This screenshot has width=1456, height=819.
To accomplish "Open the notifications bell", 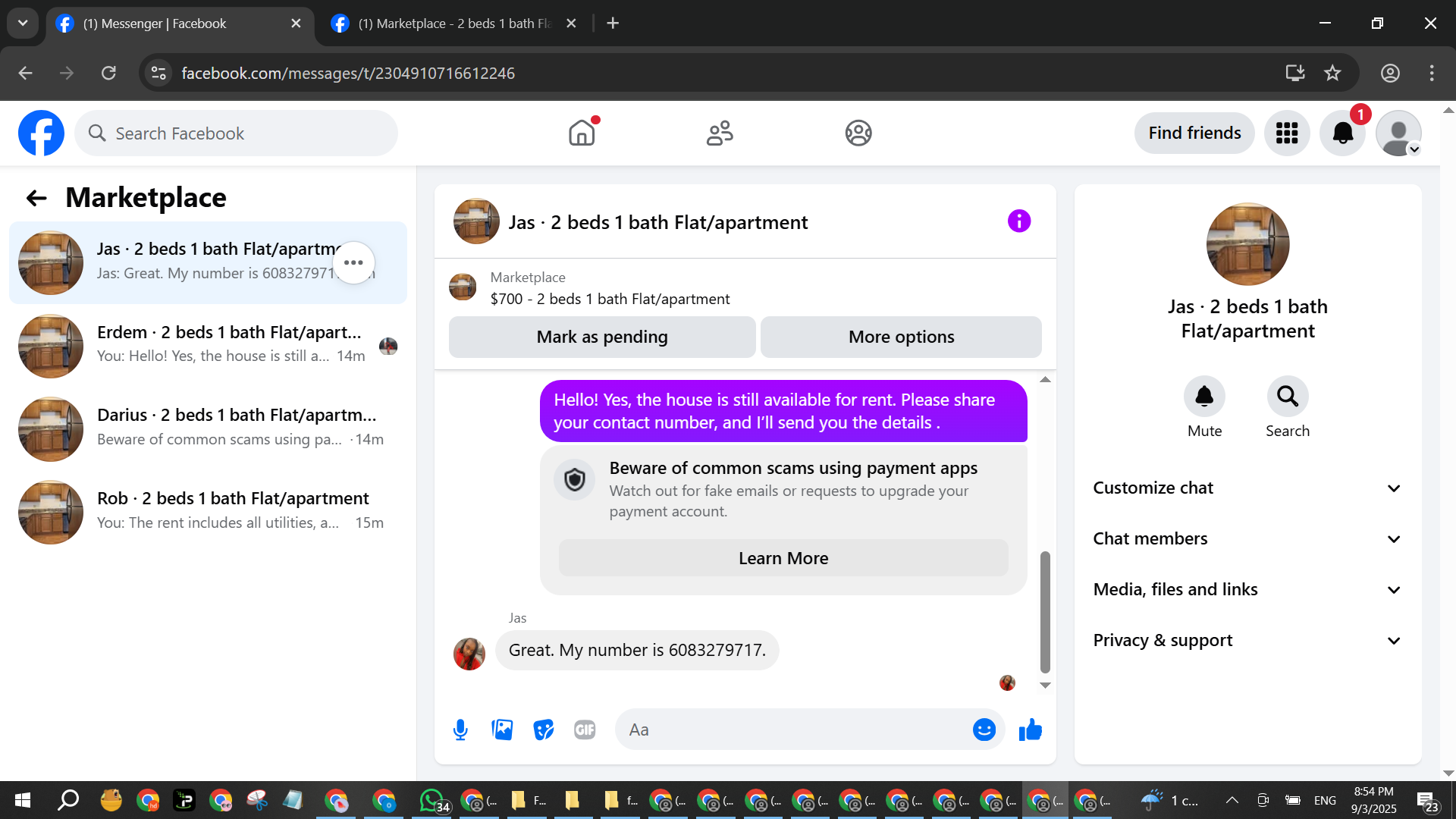I will tap(1343, 133).
